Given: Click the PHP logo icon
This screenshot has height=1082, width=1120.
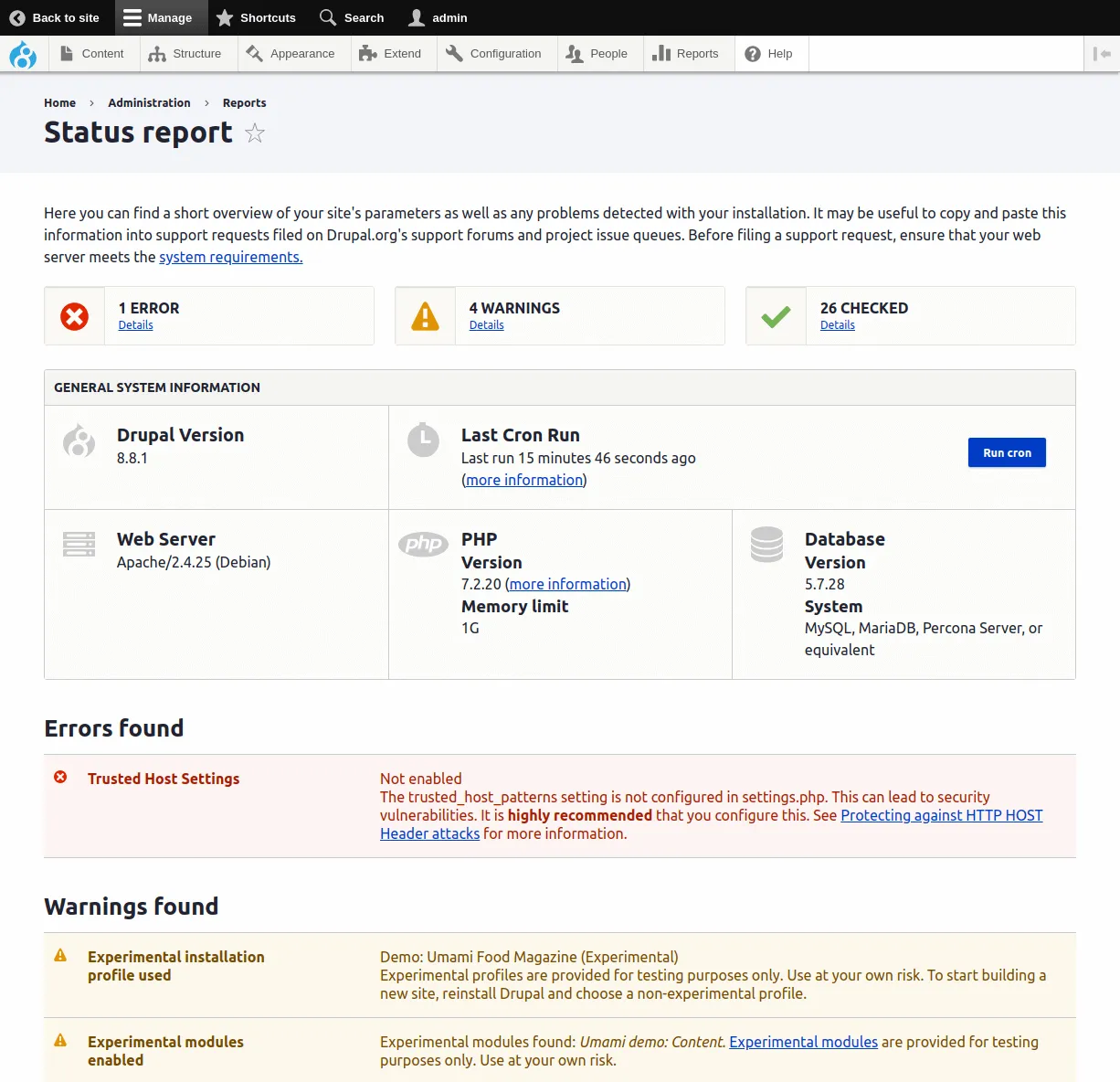Looking at the screenshot, I should (x=423, y=544).
